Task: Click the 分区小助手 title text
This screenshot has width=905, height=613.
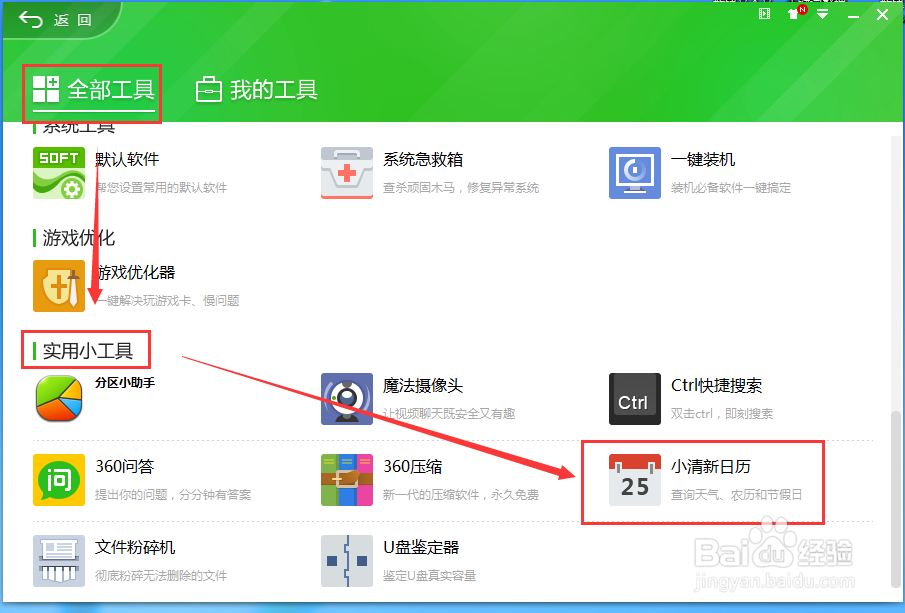Action: (125, 383)
